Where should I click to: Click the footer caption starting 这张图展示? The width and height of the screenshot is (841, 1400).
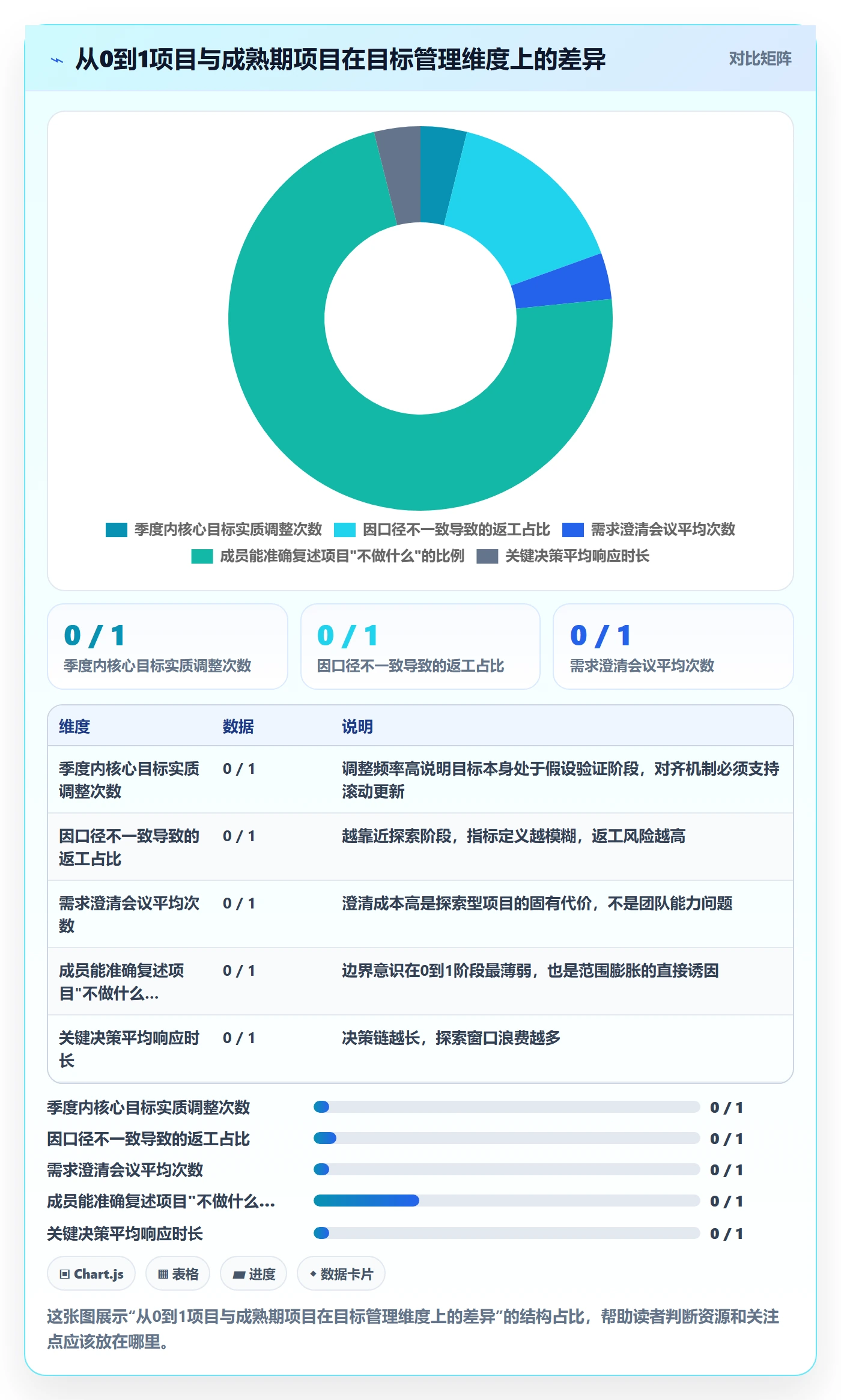(413, 1328)
